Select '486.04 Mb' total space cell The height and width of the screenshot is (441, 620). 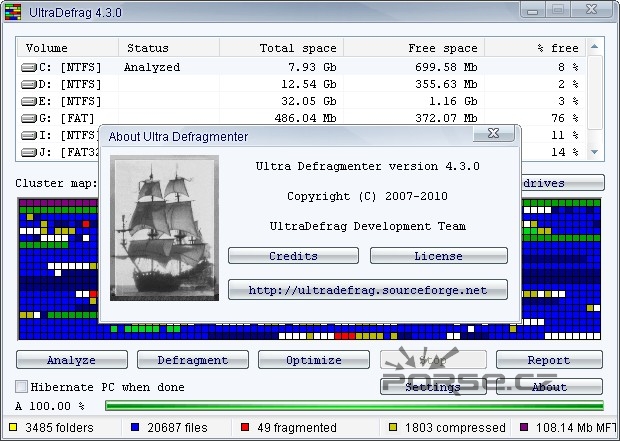(305, 118)
